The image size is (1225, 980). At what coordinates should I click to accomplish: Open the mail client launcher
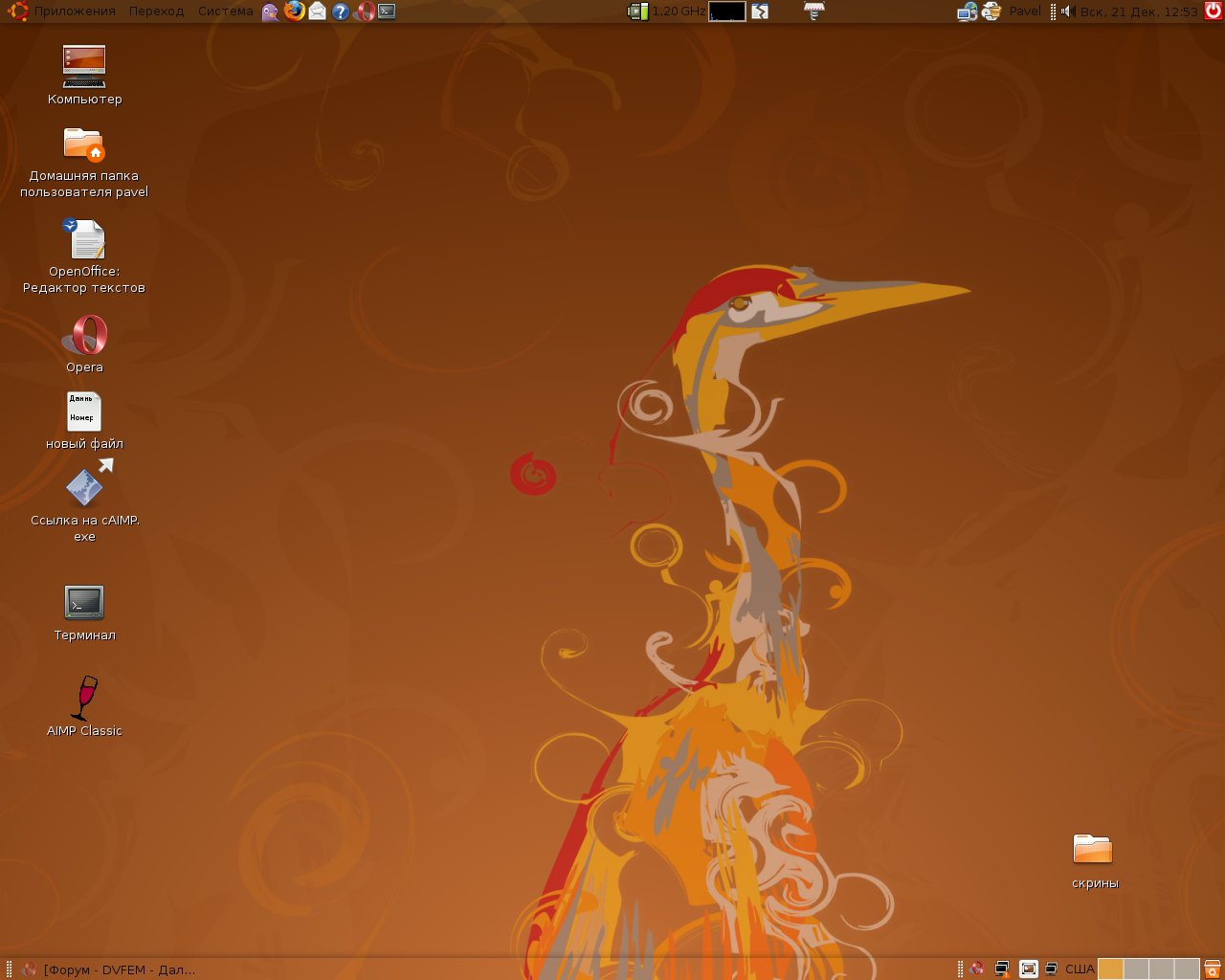click(x=317, y=11)
